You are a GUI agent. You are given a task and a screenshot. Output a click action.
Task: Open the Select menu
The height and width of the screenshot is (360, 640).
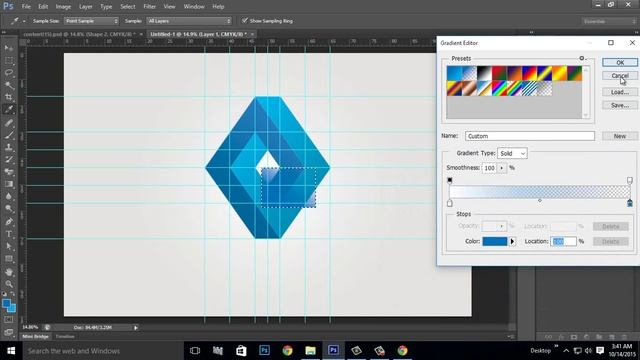tap(128, 7)
